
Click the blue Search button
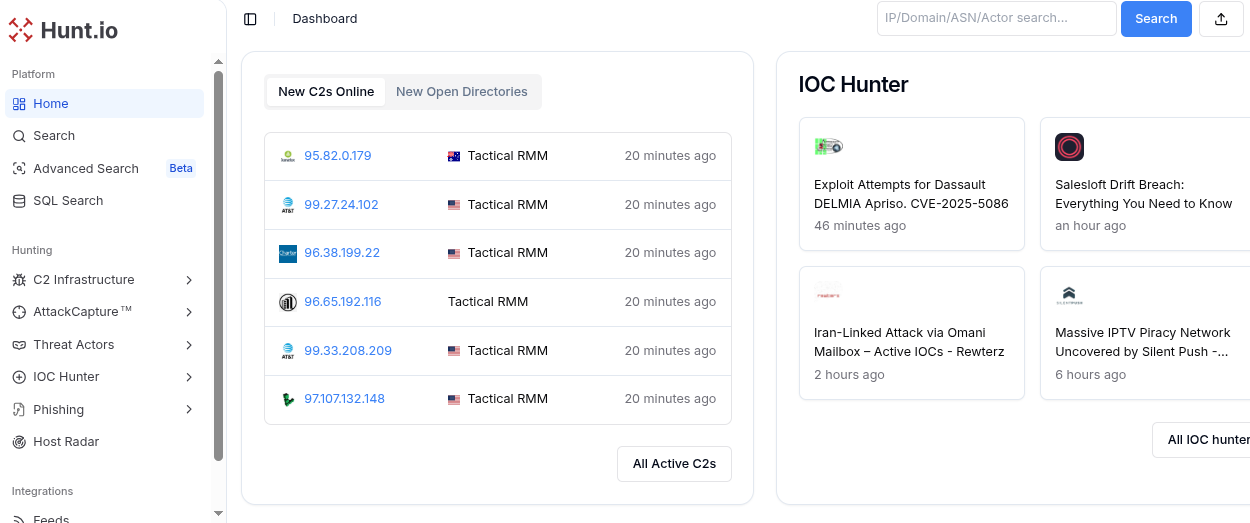(x=1156, y=19)
